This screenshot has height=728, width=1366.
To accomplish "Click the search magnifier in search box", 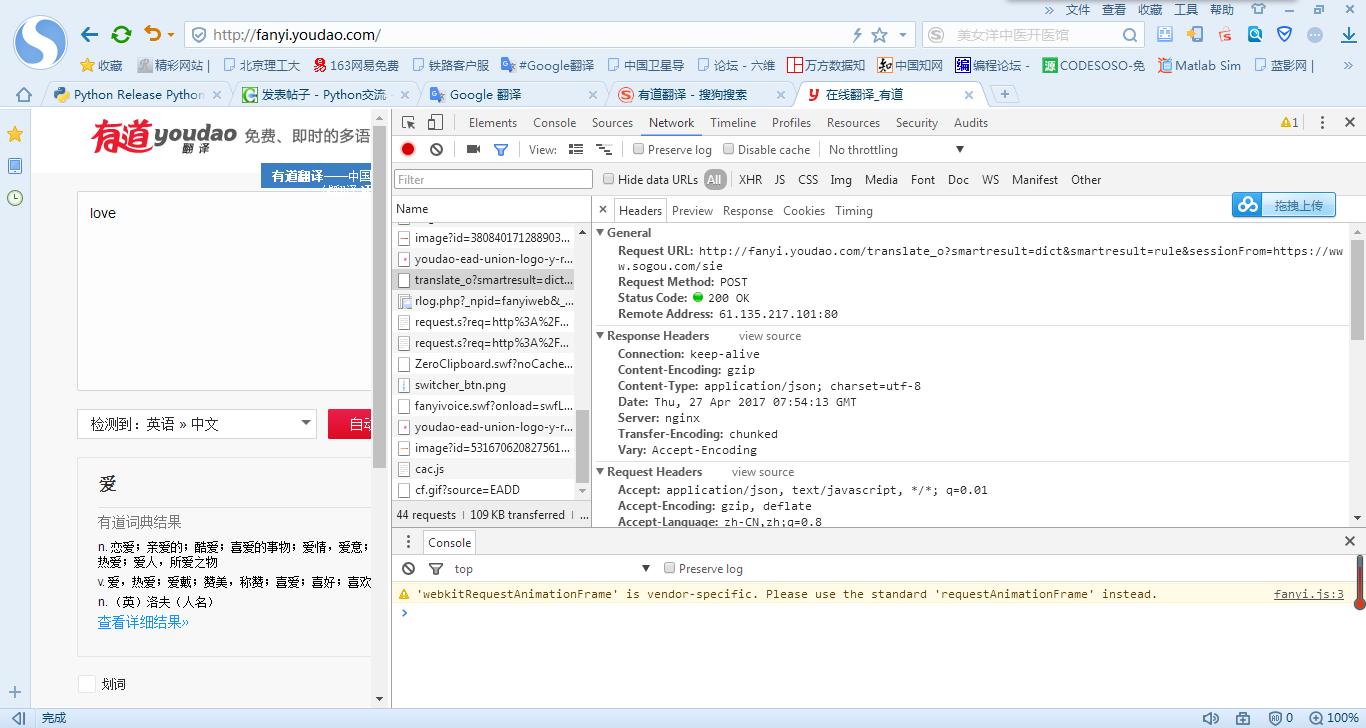I will click(x=1130, y=35).
